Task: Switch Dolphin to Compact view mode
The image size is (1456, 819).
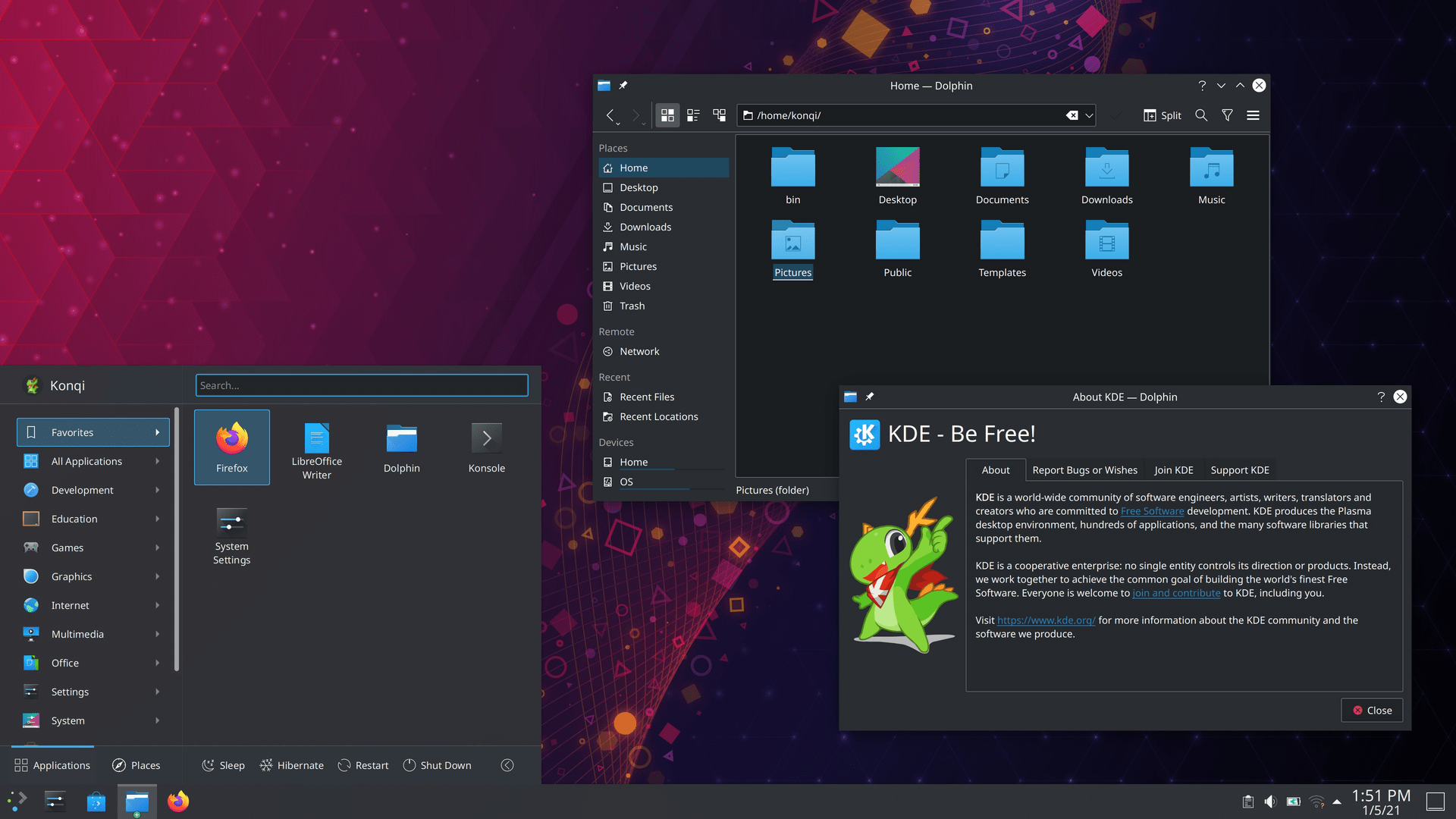Action: (x=693, y=115)
